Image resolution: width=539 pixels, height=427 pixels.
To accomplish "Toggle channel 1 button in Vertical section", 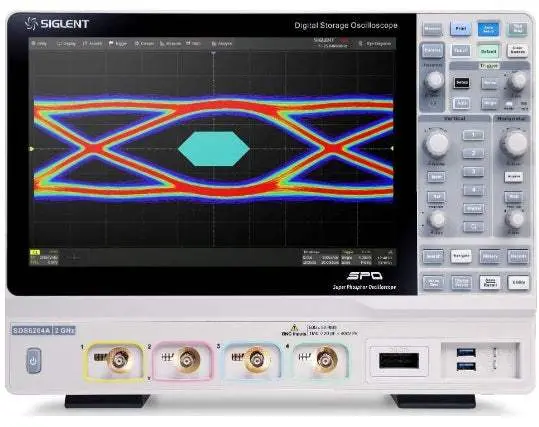I will [x=473, y=135].
